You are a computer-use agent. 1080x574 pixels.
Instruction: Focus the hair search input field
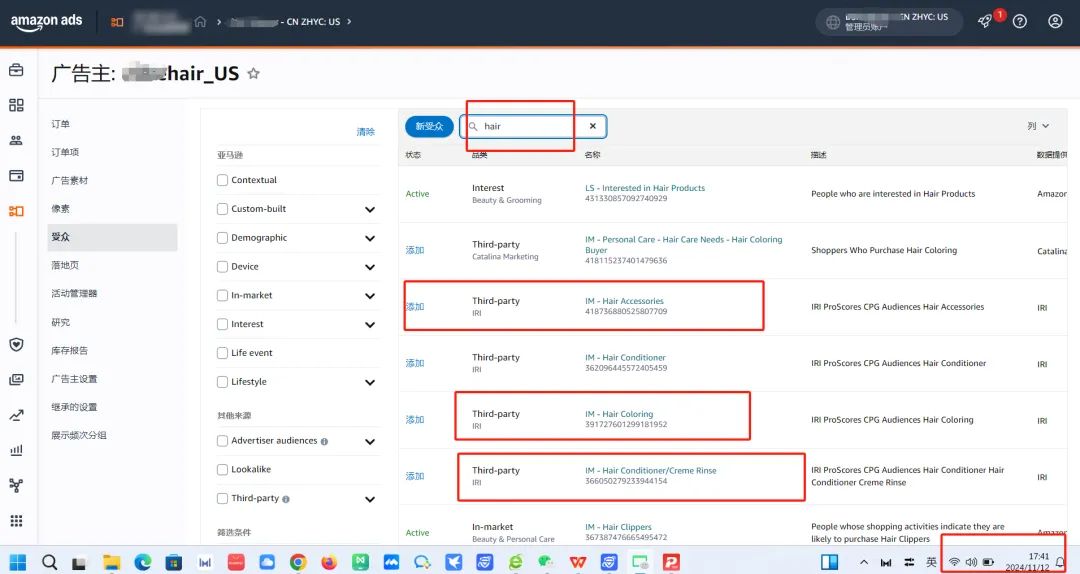coord(532,126)
